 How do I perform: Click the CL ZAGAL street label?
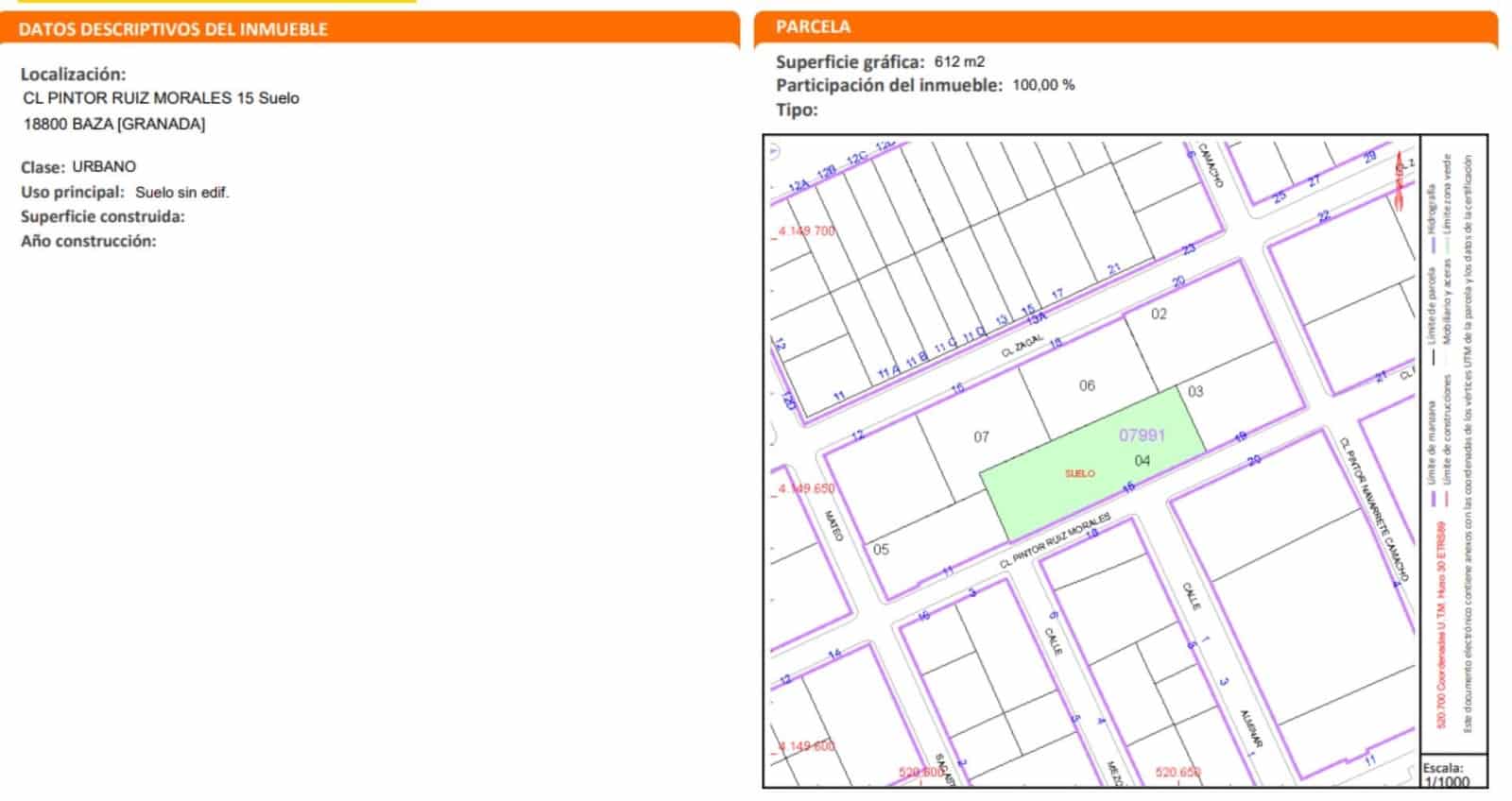click(x=1022, y=347)
